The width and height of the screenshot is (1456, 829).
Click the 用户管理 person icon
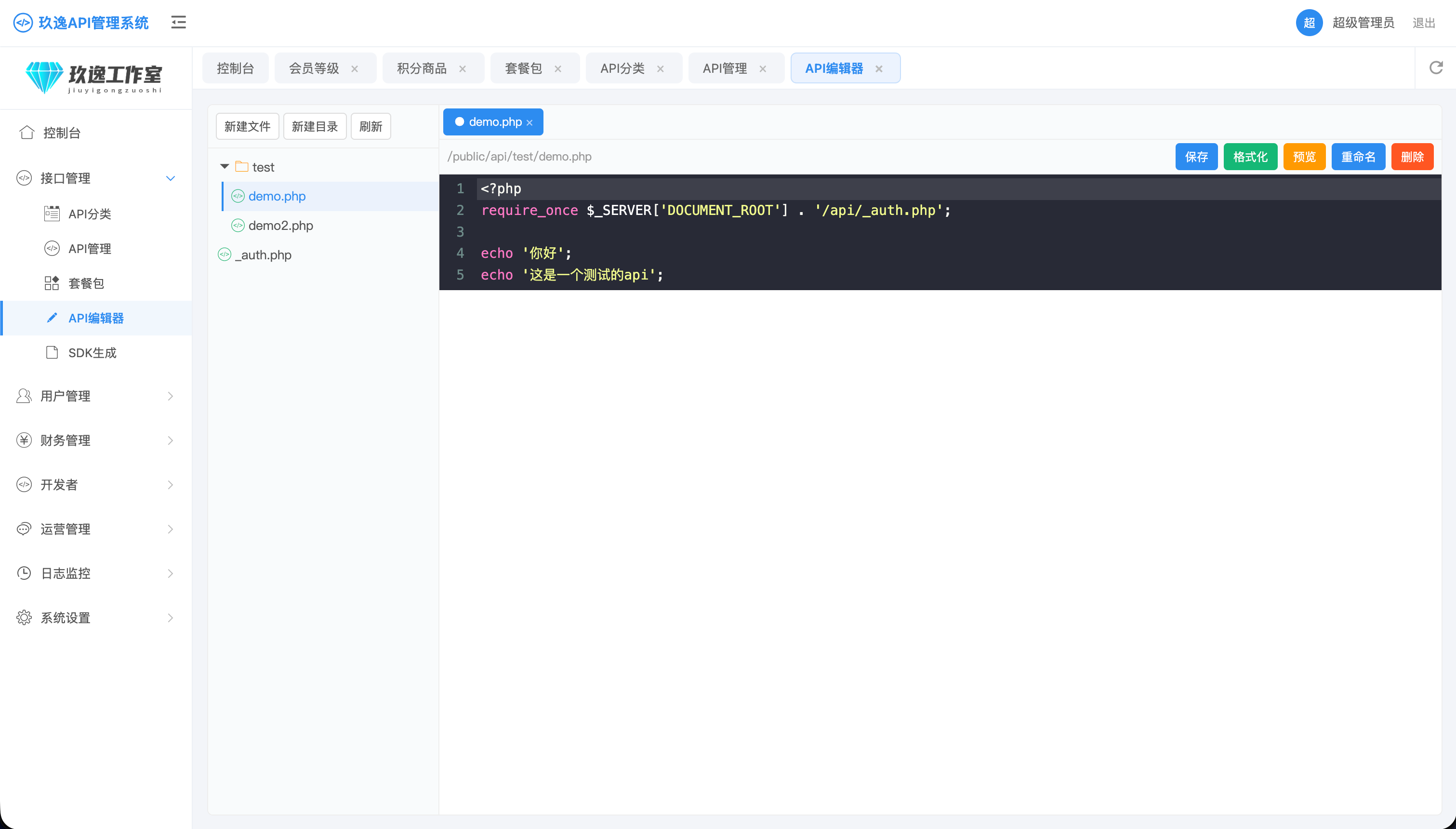24,396
